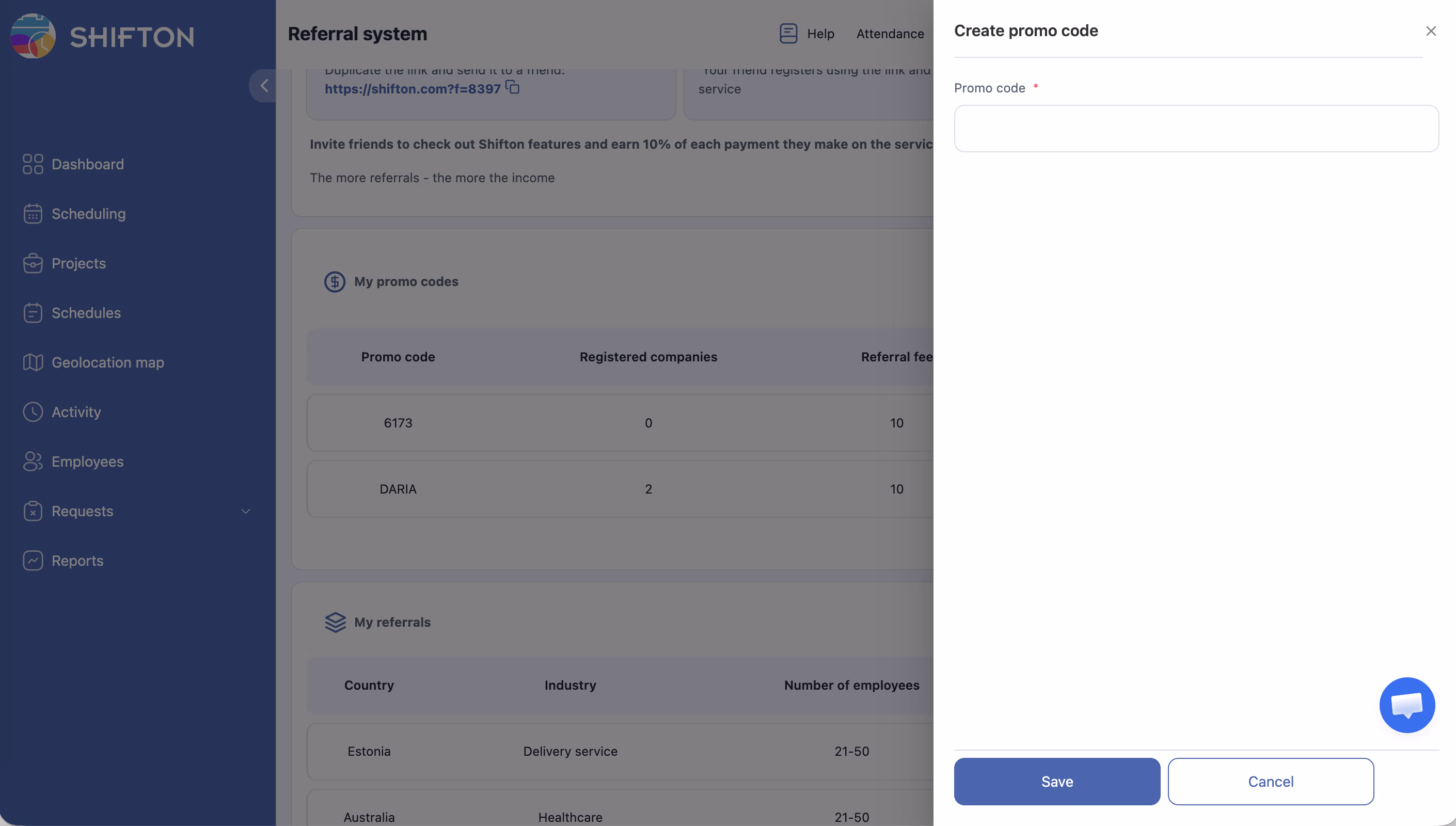Viewport: 1456px width, 826px height.
Task: Open the Attendance header item
Action: click(x=890, y=34)
